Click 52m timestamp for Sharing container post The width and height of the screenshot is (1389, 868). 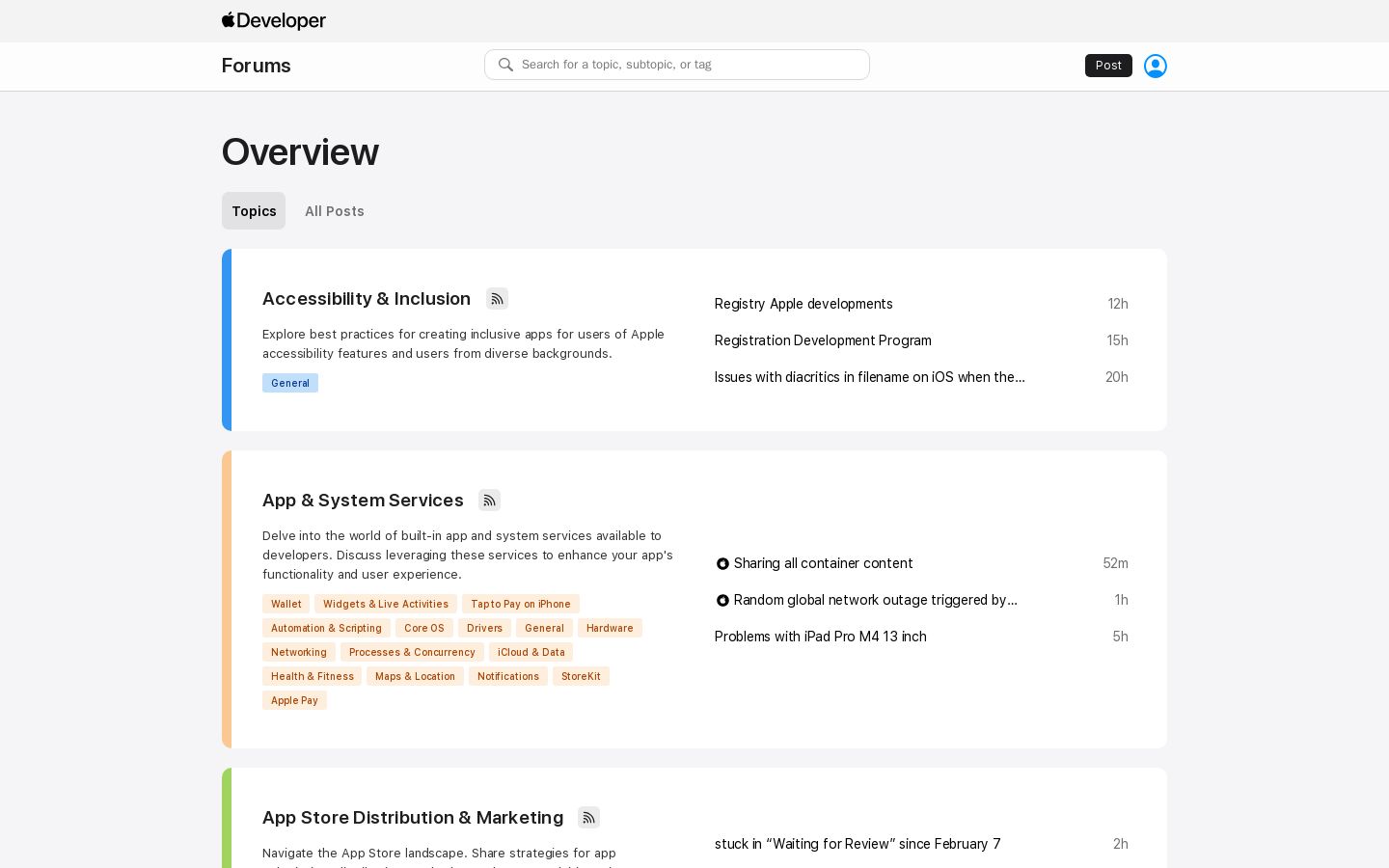point(1116,563)
